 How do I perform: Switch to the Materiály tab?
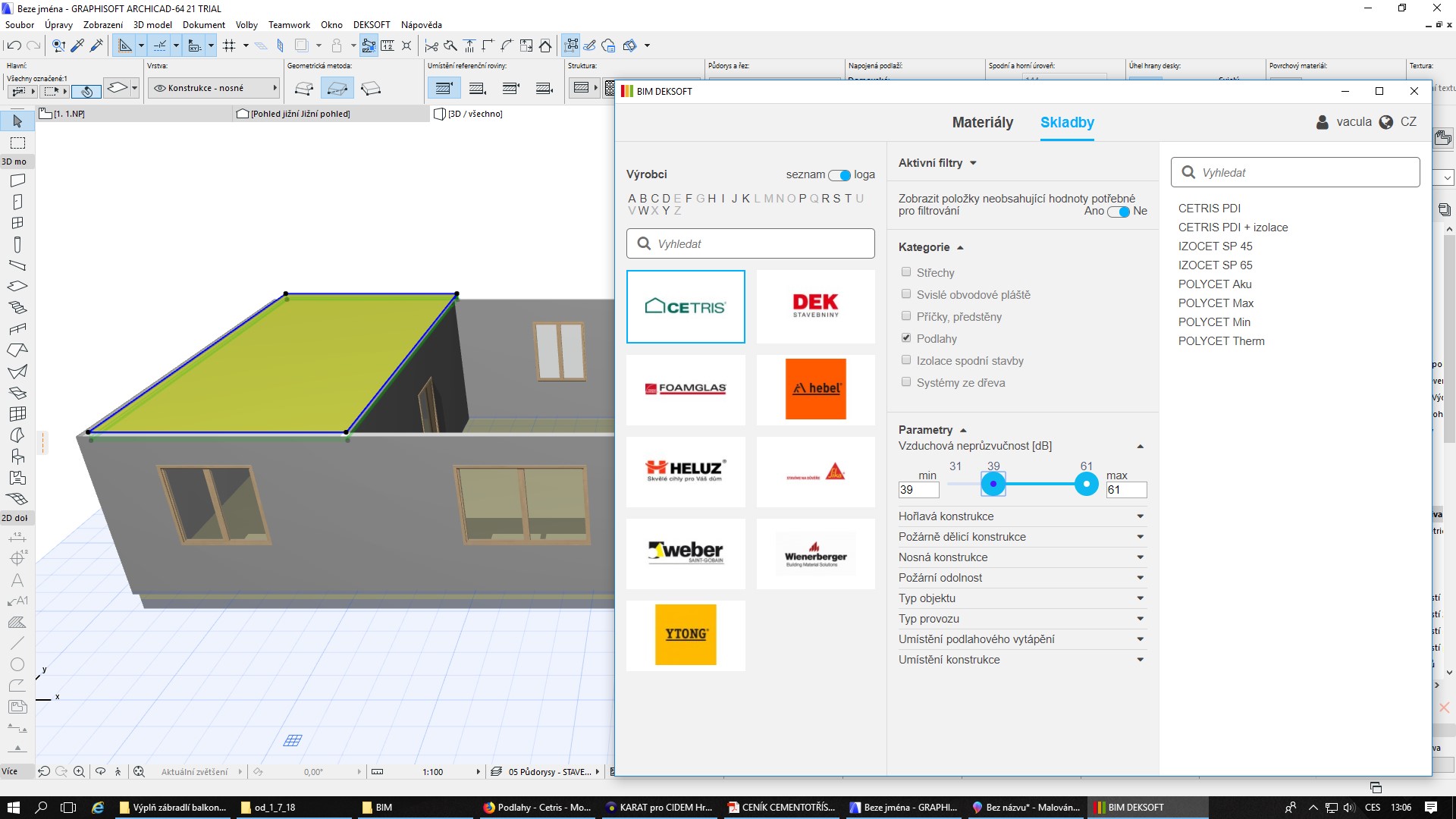coord(982,122)
